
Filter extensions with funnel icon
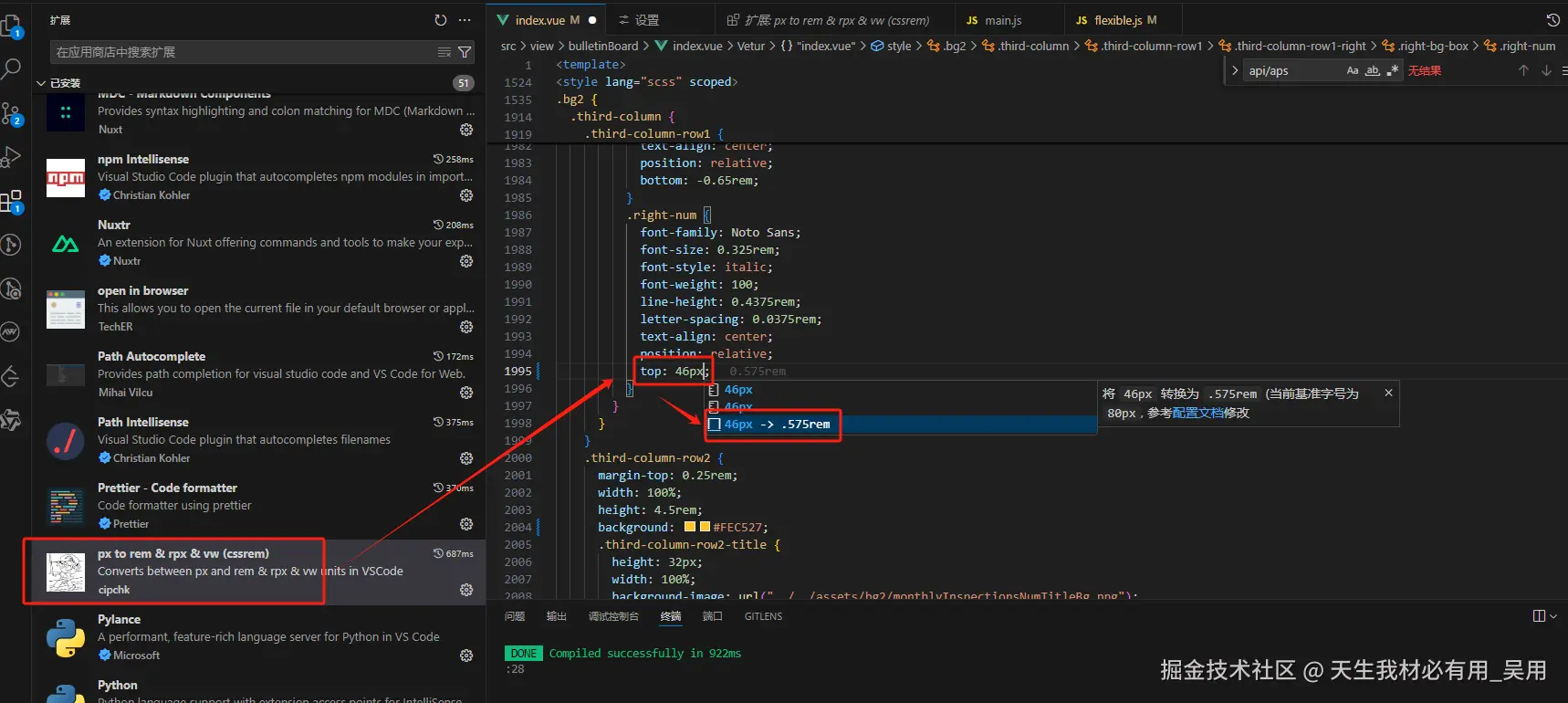click(x=465, y=52)
